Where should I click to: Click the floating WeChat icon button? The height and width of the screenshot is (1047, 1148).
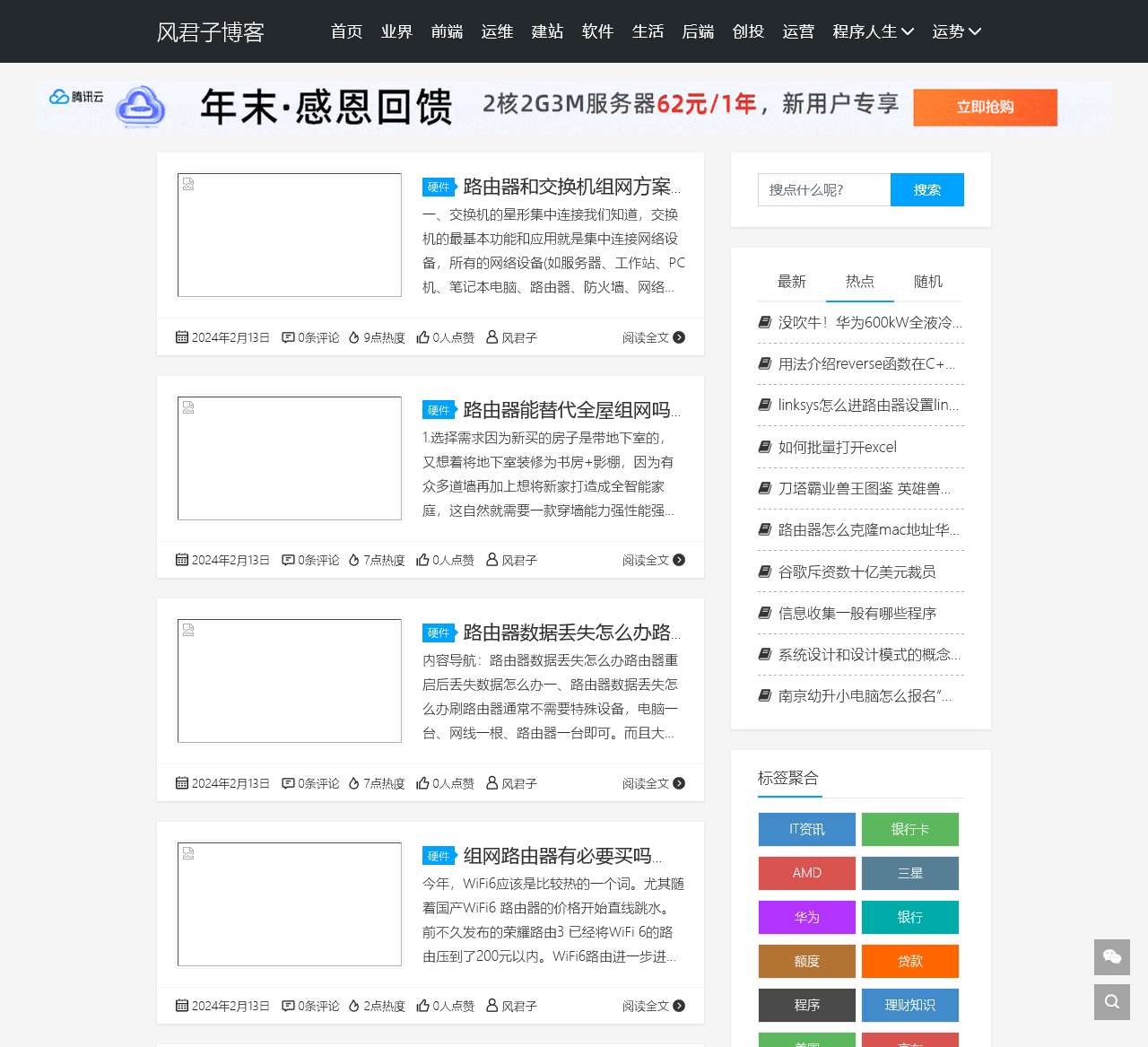tap(1111, 956)
